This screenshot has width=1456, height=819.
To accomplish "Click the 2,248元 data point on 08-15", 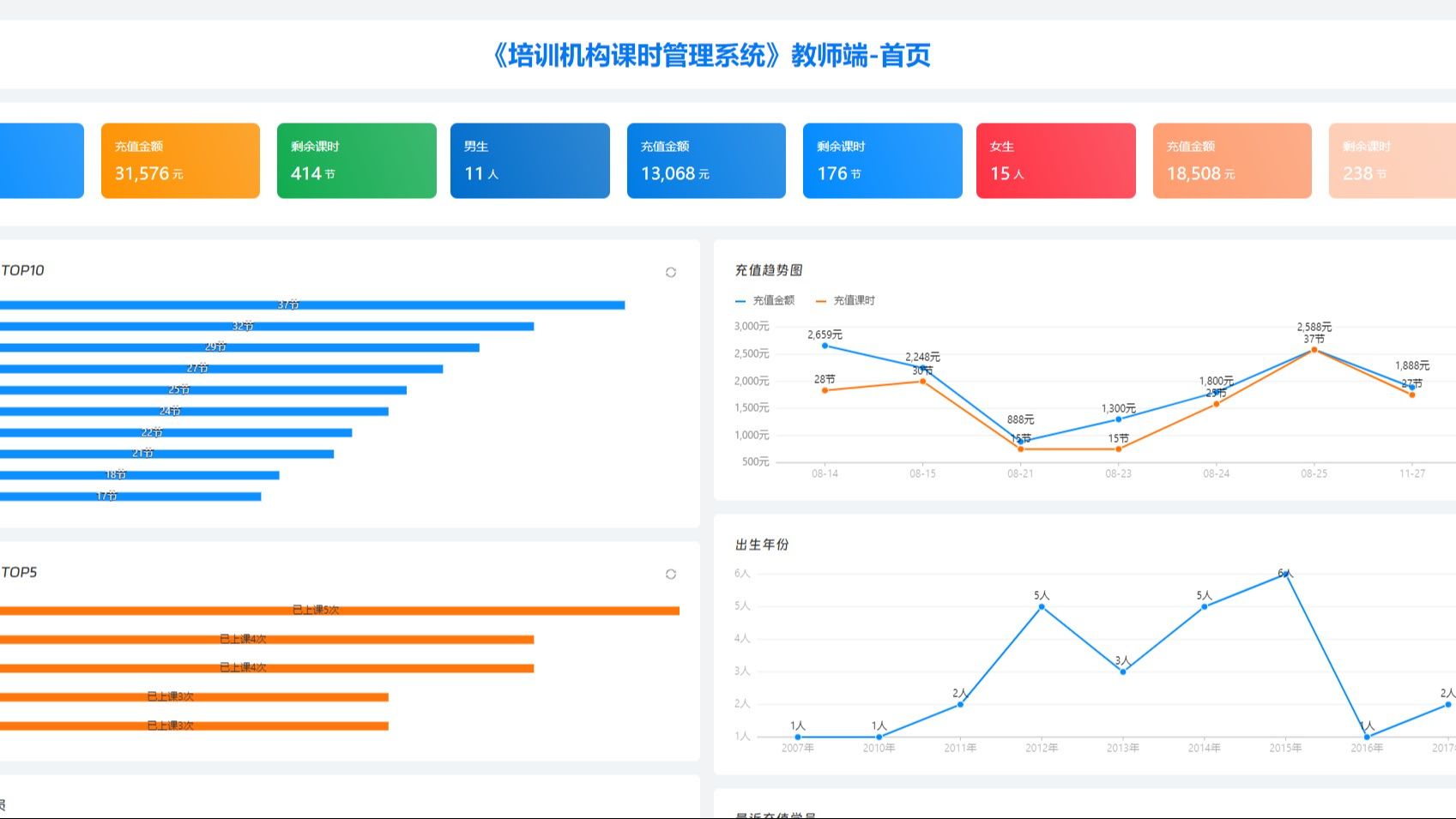I will [x=923, y=368].
